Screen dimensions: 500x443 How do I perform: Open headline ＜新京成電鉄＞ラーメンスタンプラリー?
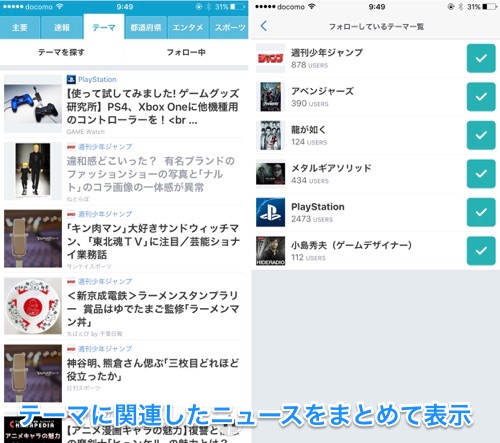(153, 309)
